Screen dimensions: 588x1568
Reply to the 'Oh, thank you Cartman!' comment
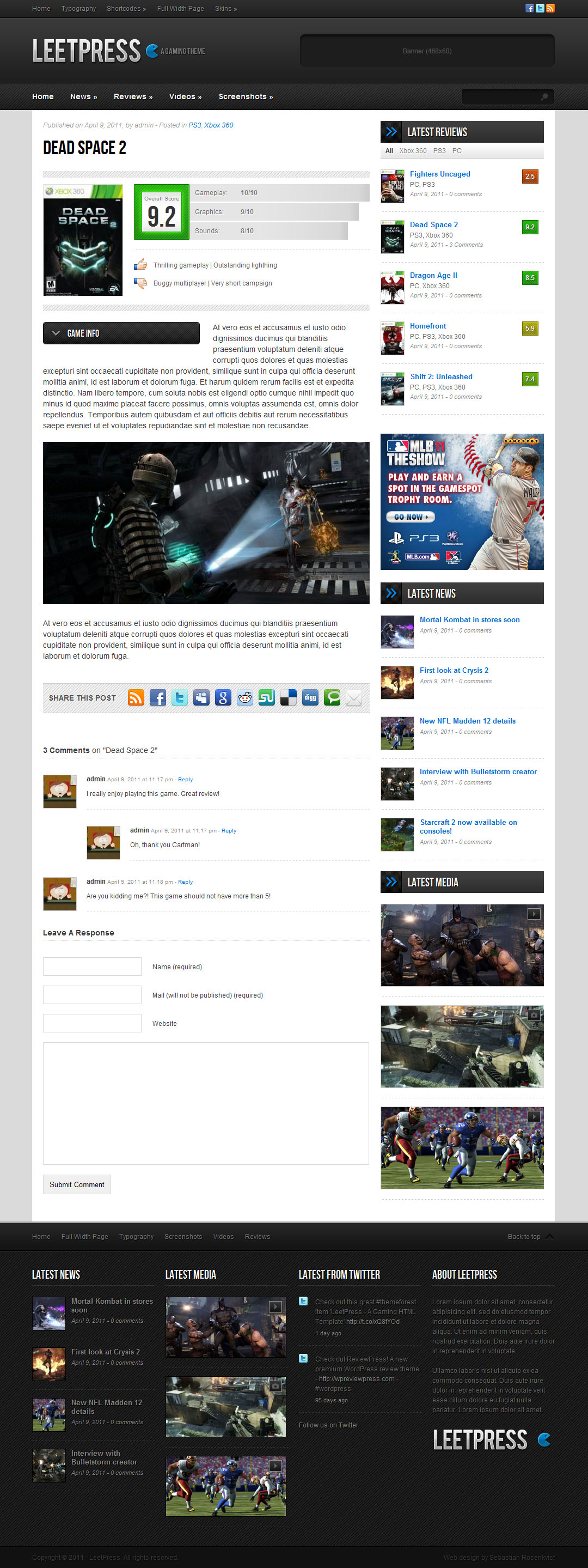(x=229, y=830)
